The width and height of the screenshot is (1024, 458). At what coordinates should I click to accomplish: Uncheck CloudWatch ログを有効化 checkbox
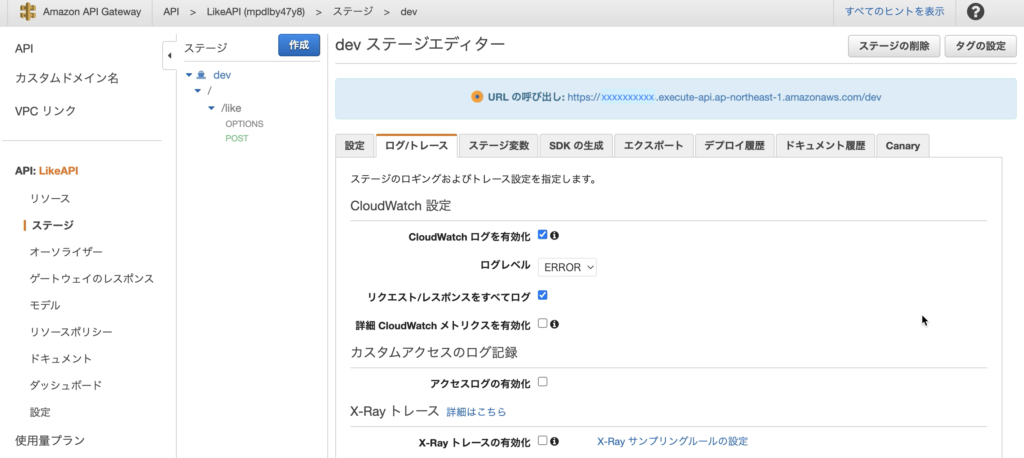(x=543, y=235)
